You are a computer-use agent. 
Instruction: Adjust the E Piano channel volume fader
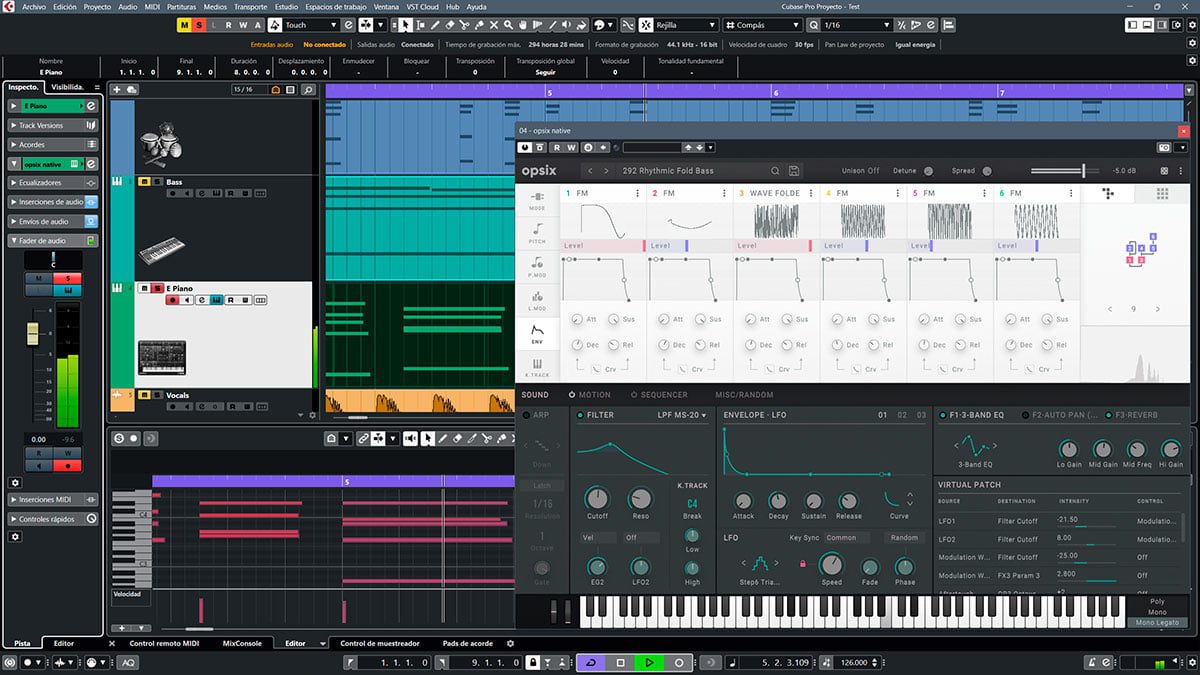32,332
